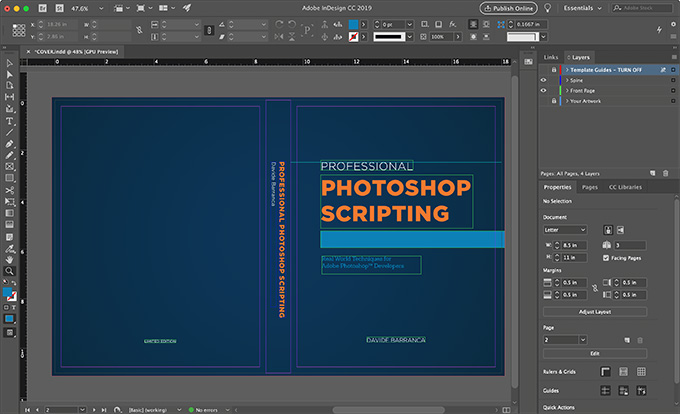
Task: Click the Edit page button
Action: click(x=595, y=353)
